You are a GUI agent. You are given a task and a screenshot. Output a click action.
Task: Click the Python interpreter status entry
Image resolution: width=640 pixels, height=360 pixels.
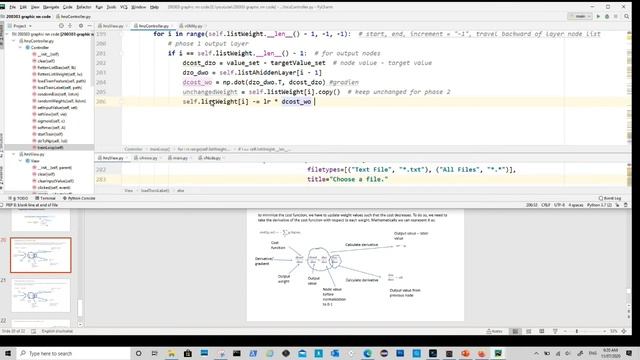599,205
